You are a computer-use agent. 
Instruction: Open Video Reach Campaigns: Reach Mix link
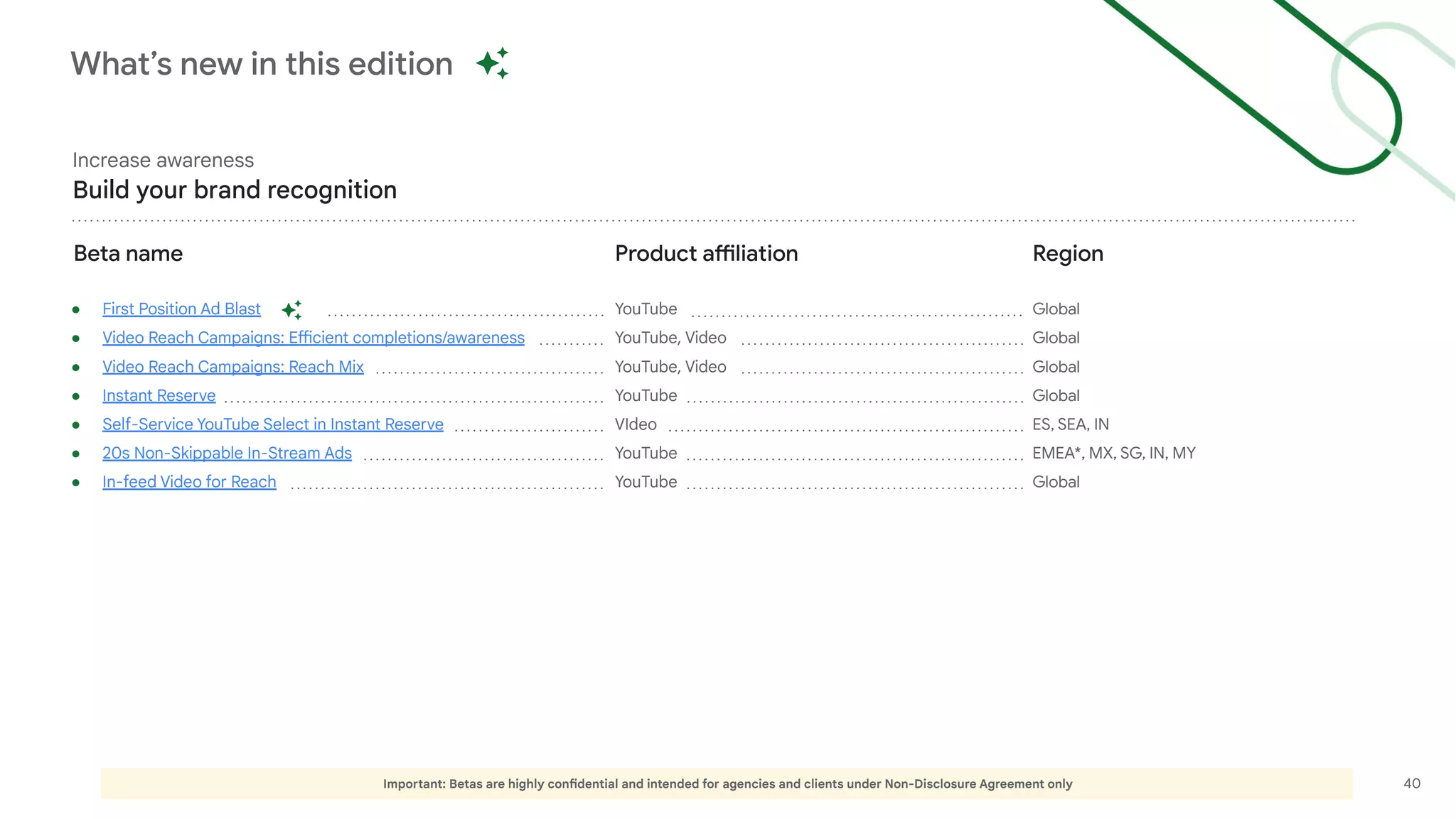click(232, 367)
